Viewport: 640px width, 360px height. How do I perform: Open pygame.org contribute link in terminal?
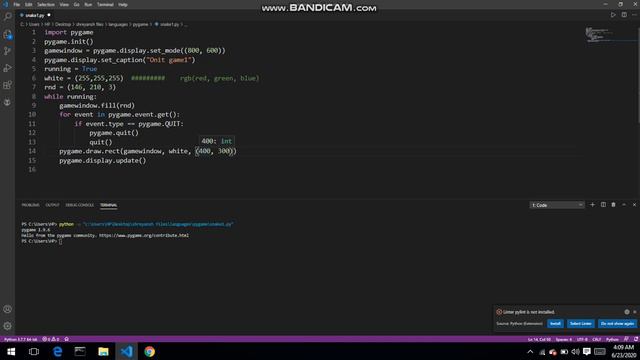pos(144,236)
